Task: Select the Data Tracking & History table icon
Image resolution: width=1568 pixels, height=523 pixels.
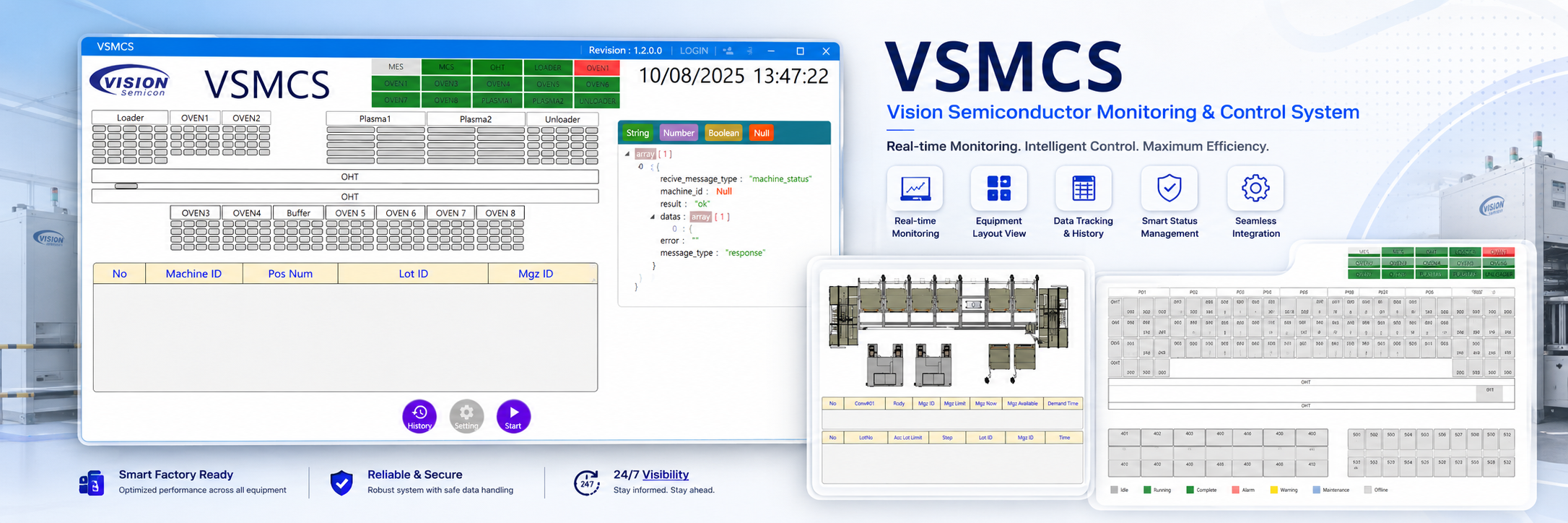Action: point(1083,189)
